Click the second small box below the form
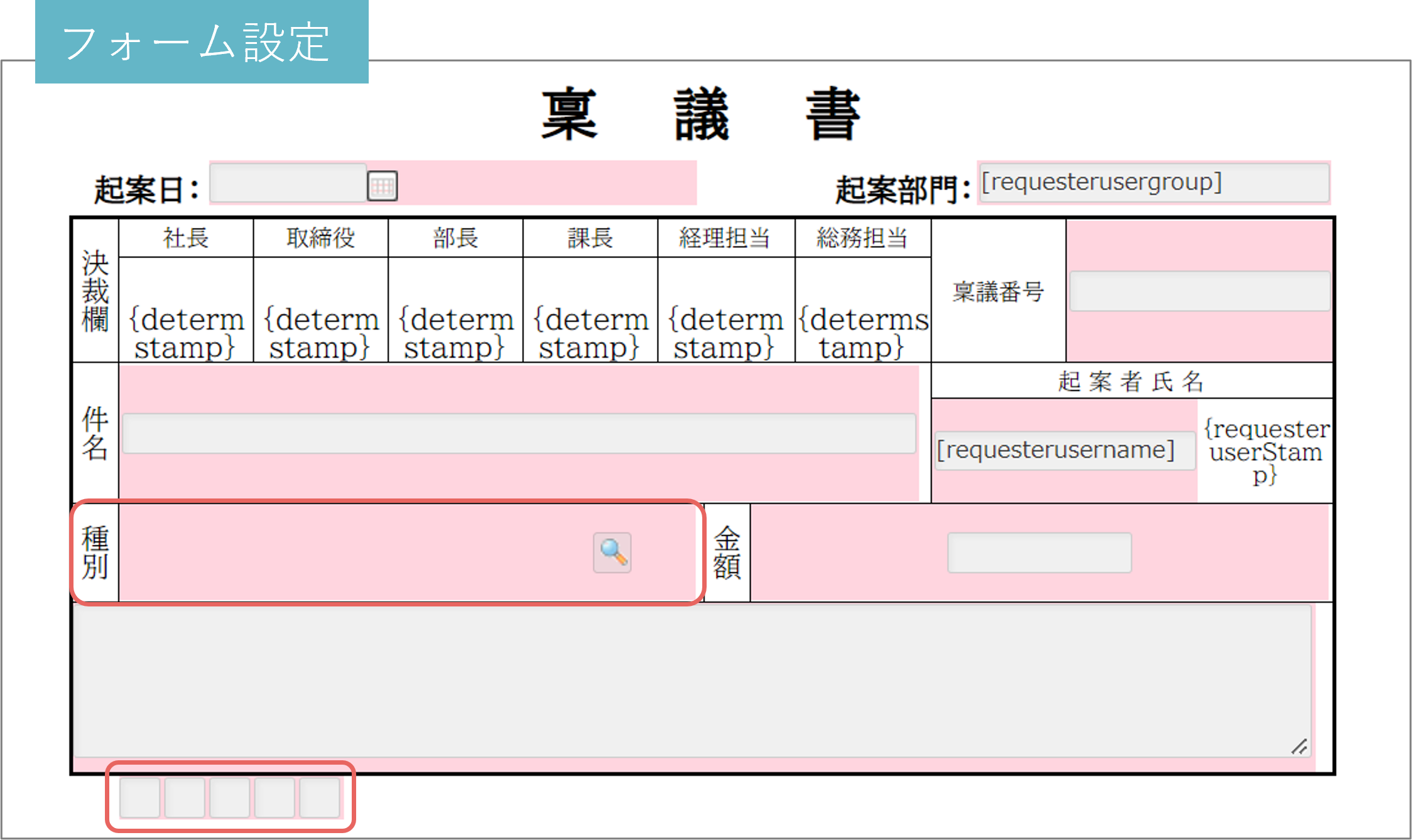 [185, 797]
